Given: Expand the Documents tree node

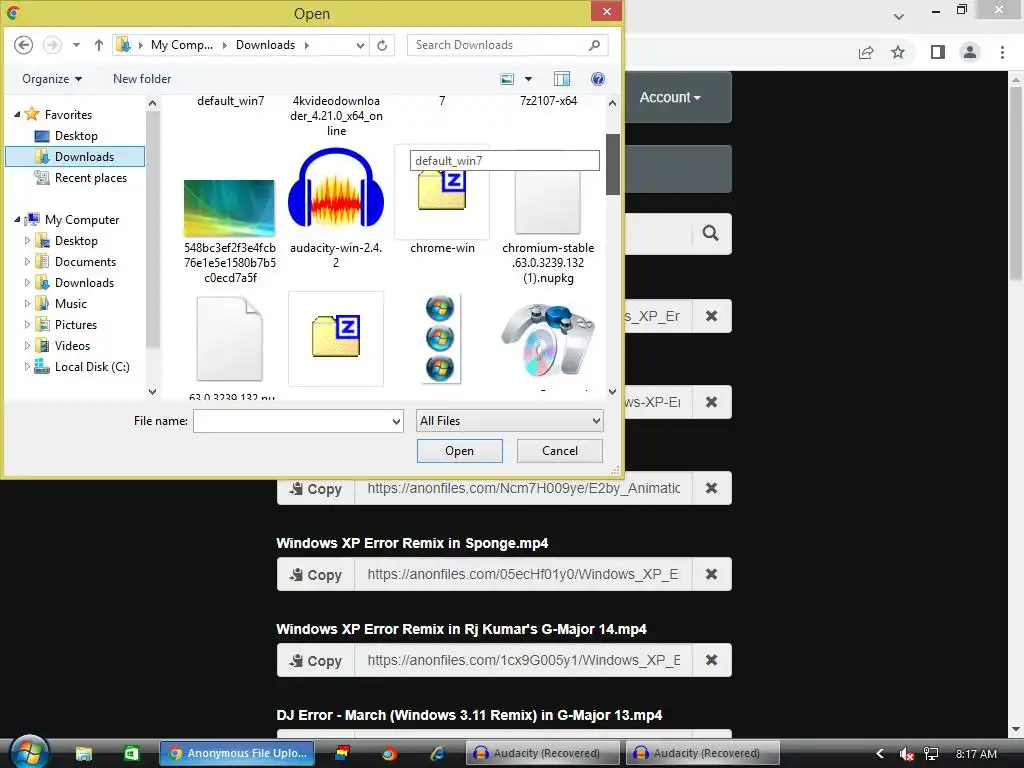Looking at the screenshot, I should 27,262.
